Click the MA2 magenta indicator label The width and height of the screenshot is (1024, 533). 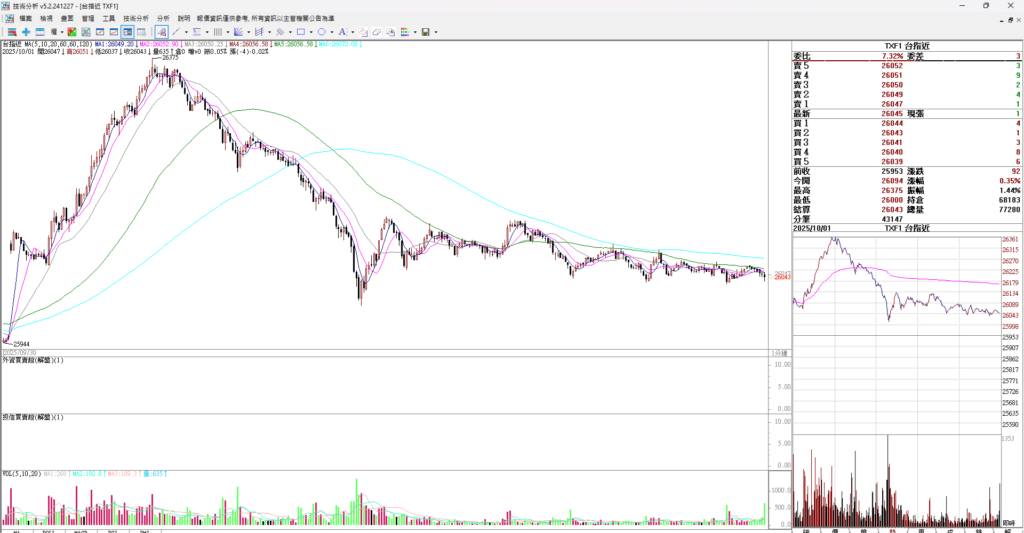tap(160, 44)
